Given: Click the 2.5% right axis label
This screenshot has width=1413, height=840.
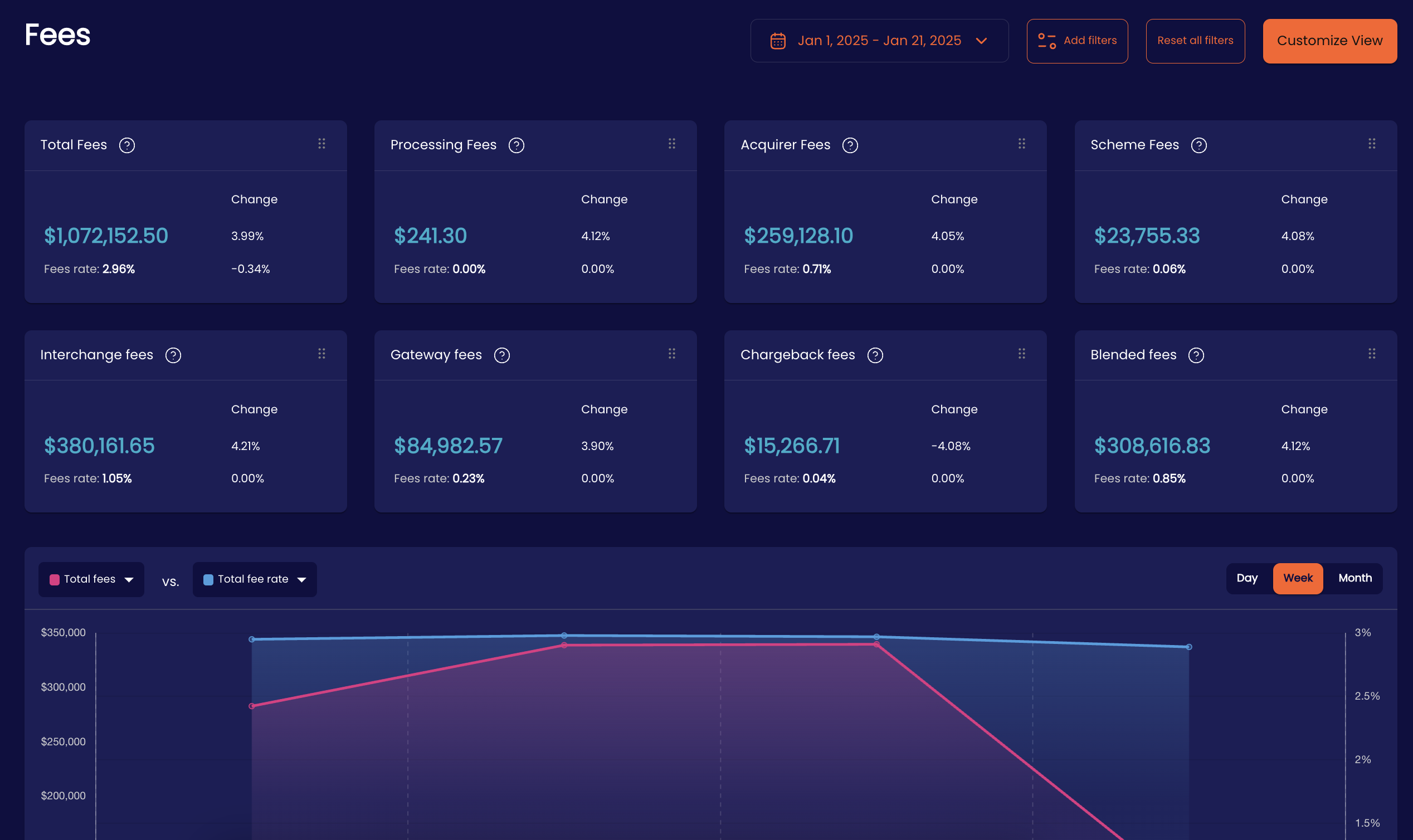Looking at the screenshot, I should click(1367, 696).
